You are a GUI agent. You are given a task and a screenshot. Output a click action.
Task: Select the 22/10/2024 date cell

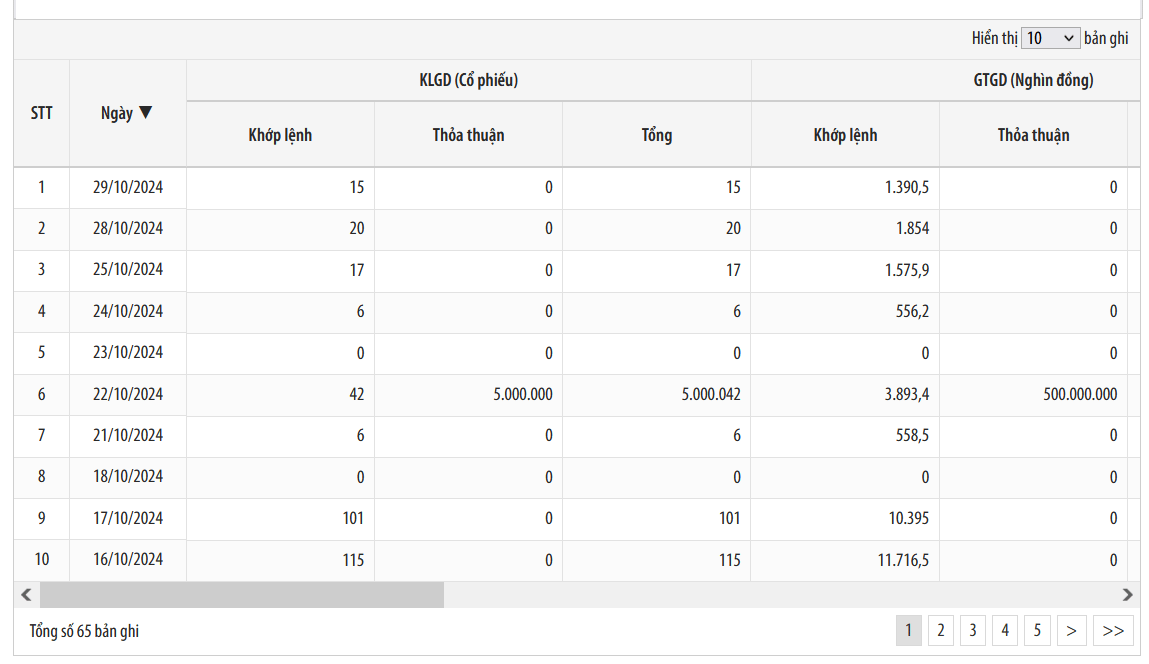tap(128, 394)
